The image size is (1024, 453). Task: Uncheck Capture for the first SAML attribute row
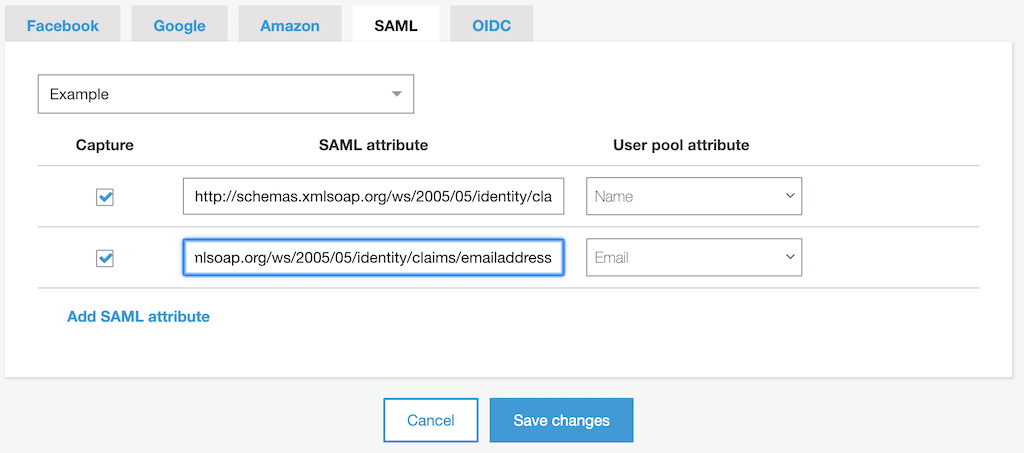click(x=104, y=196)
